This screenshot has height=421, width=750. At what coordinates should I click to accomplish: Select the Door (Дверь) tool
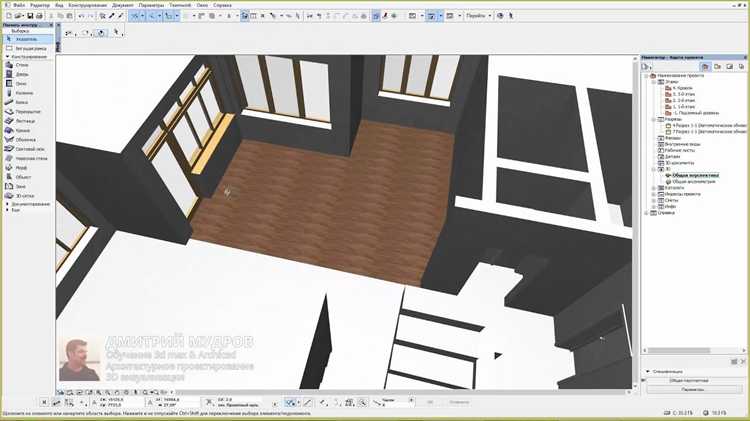click(x=28, y=74)
